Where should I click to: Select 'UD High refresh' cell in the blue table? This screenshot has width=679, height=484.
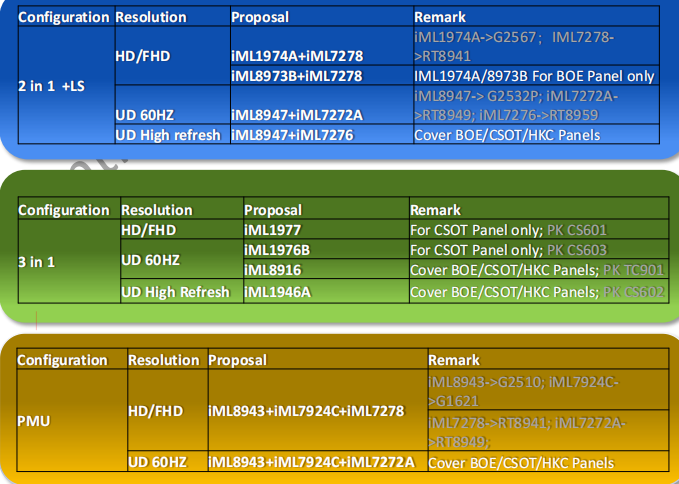[x=168, y=135]
